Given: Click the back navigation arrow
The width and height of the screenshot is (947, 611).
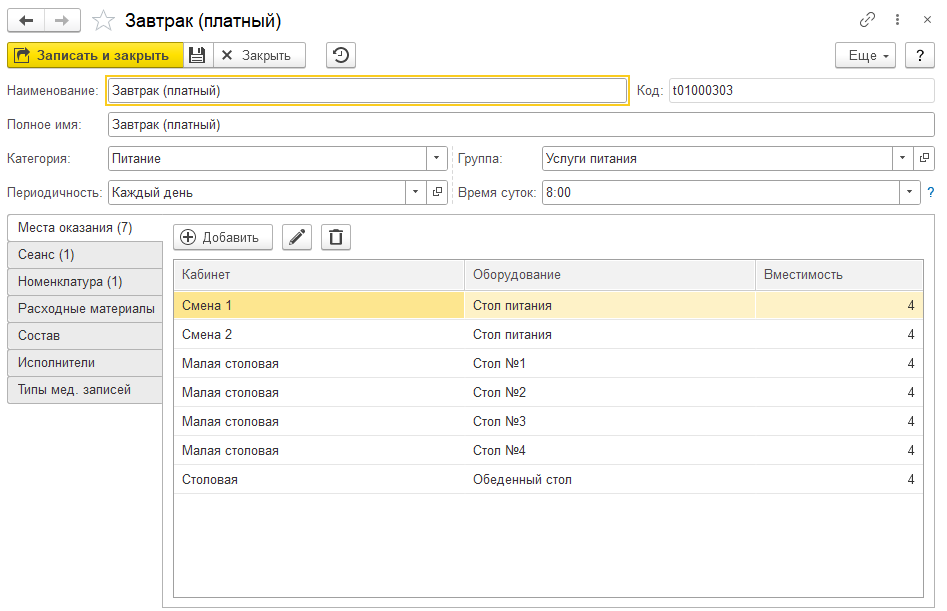Looking at the screenshot, I should coord(27,20).
